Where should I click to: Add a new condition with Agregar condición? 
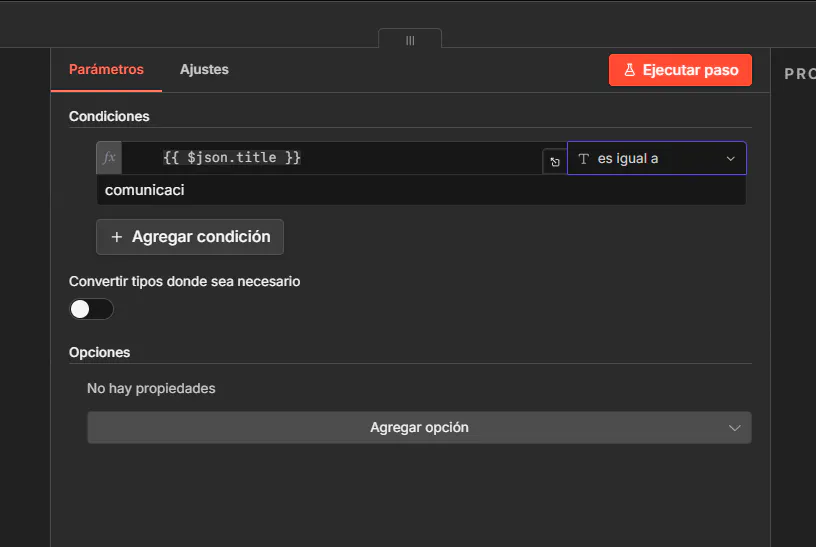pos(190,237)
